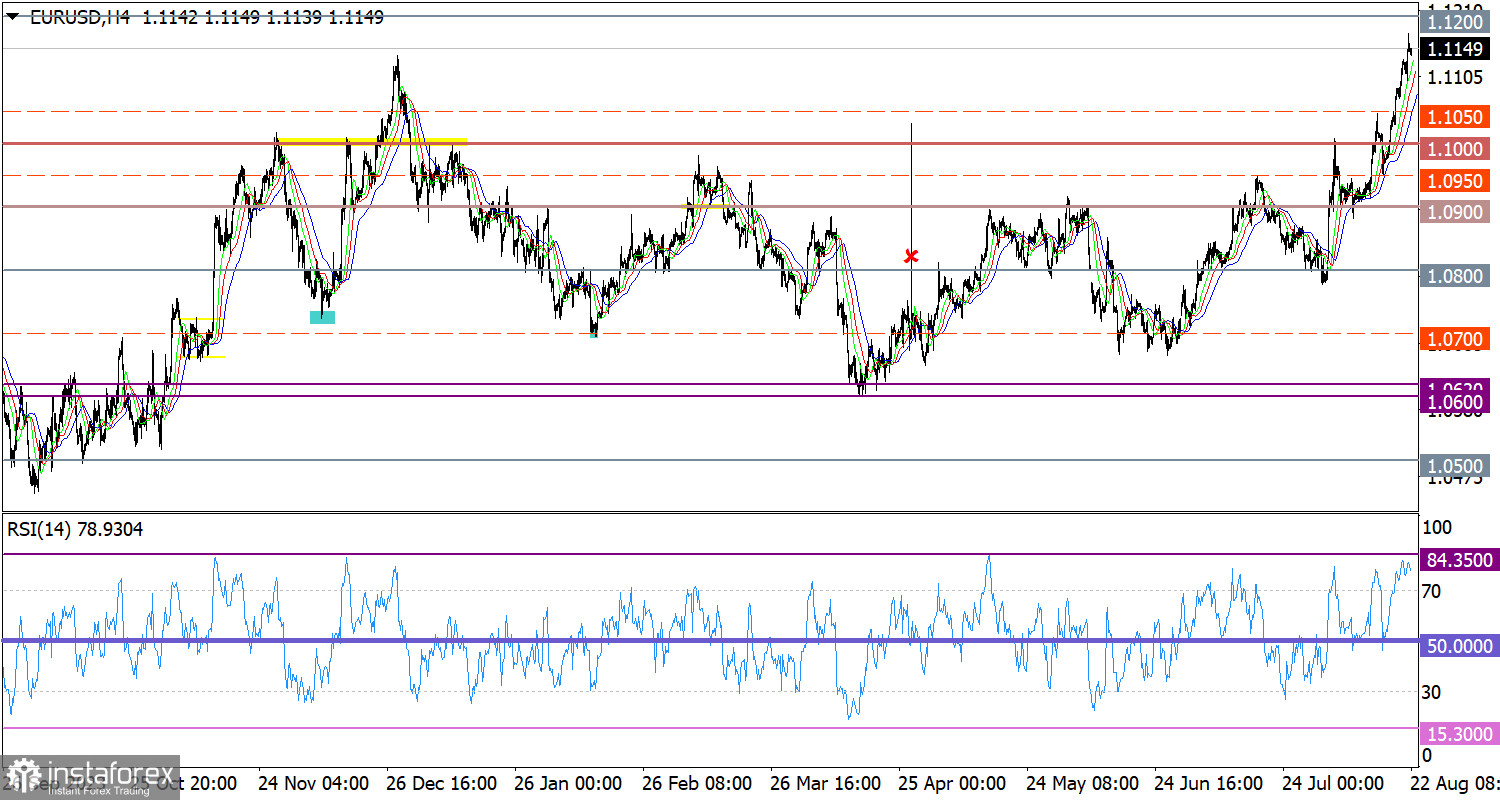Click the InstaForex logo watermark
Screen dimensions: 1500x800
pos(90,775)
